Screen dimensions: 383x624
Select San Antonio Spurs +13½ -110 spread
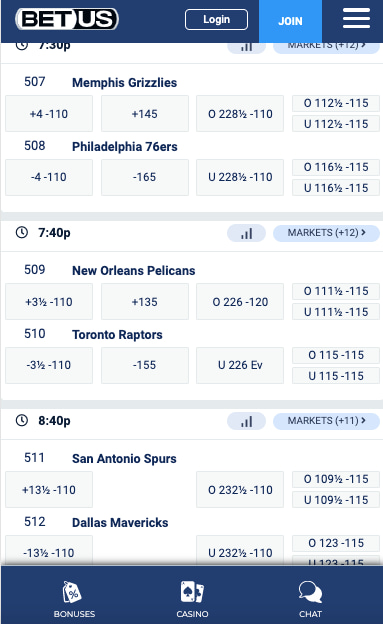(49, 490)
